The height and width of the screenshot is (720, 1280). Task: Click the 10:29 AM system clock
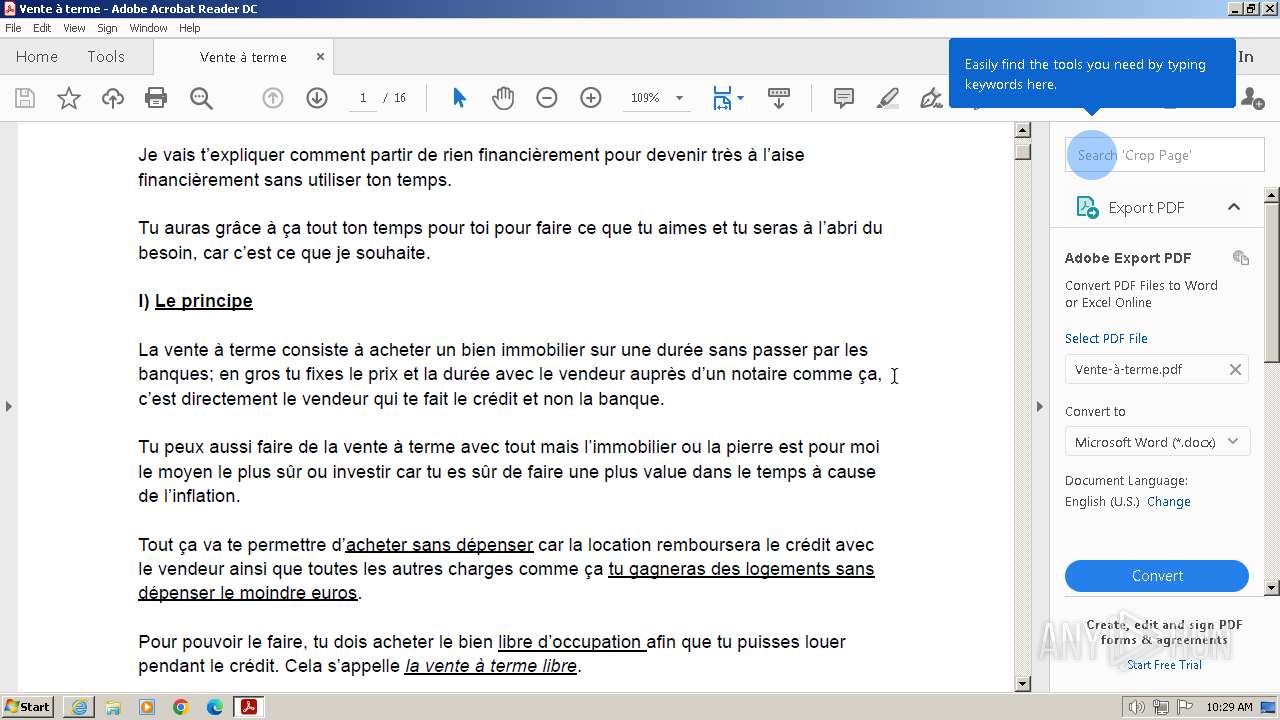click(1230, 707)
